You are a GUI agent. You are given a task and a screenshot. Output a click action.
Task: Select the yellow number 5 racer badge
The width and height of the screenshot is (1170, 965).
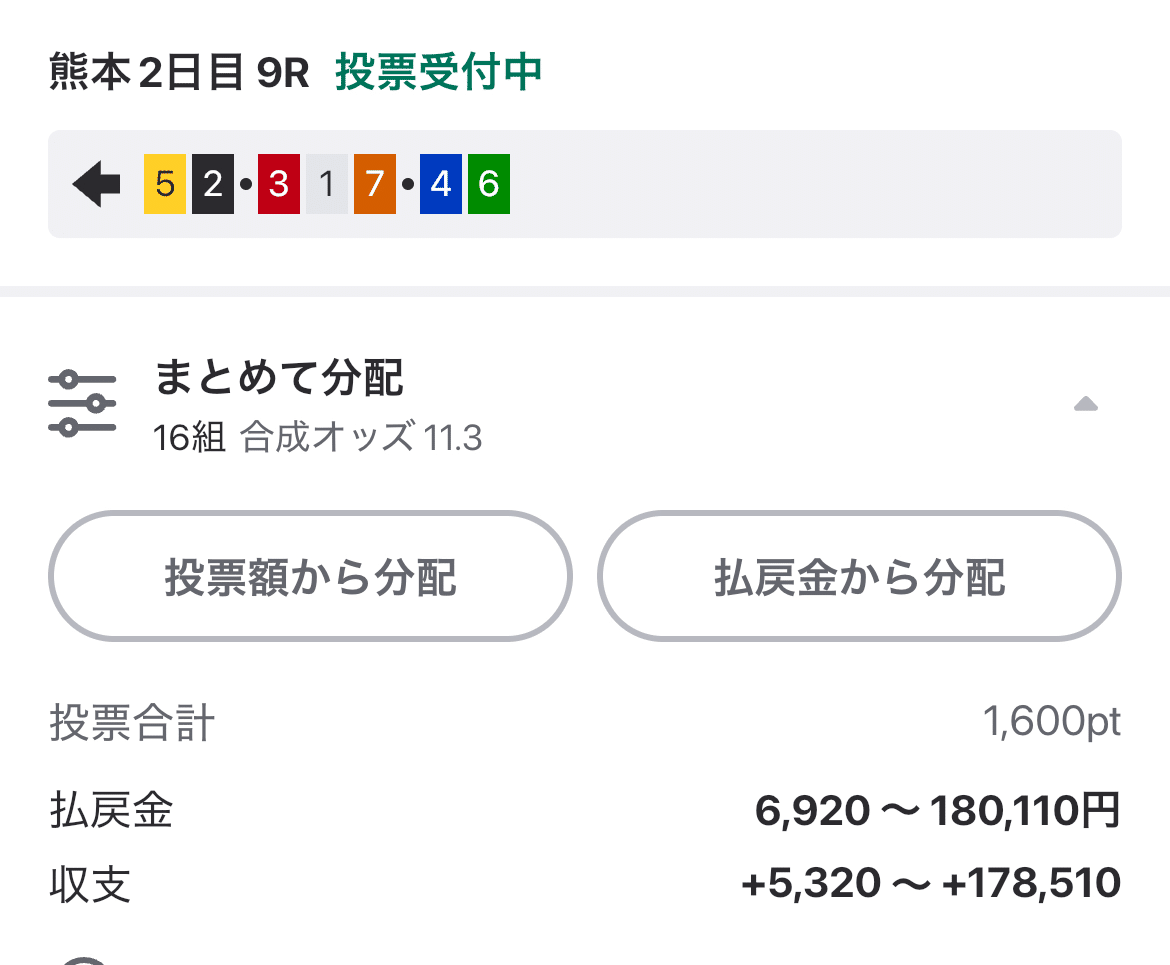click(163, 184)
